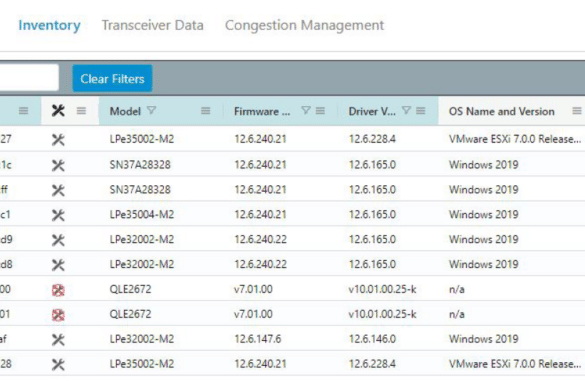The image size is (585, 390).
Task: Open the Transceiver Data tab
Action: tap(153, 25)
